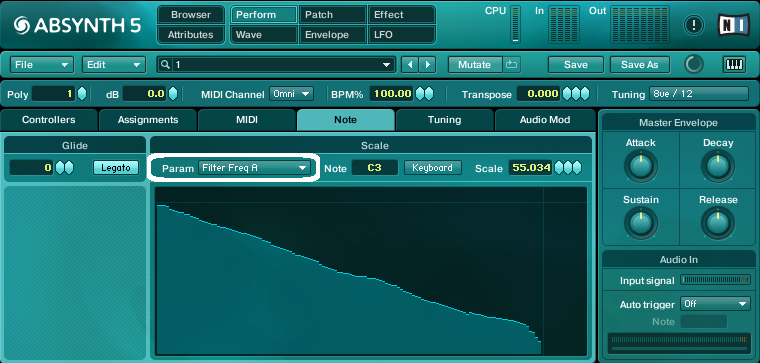Viewport: 760px width, 363px height.
Task: Click the exclamation panic button icon
Action: pyautogui.click(x=694, y=25)
